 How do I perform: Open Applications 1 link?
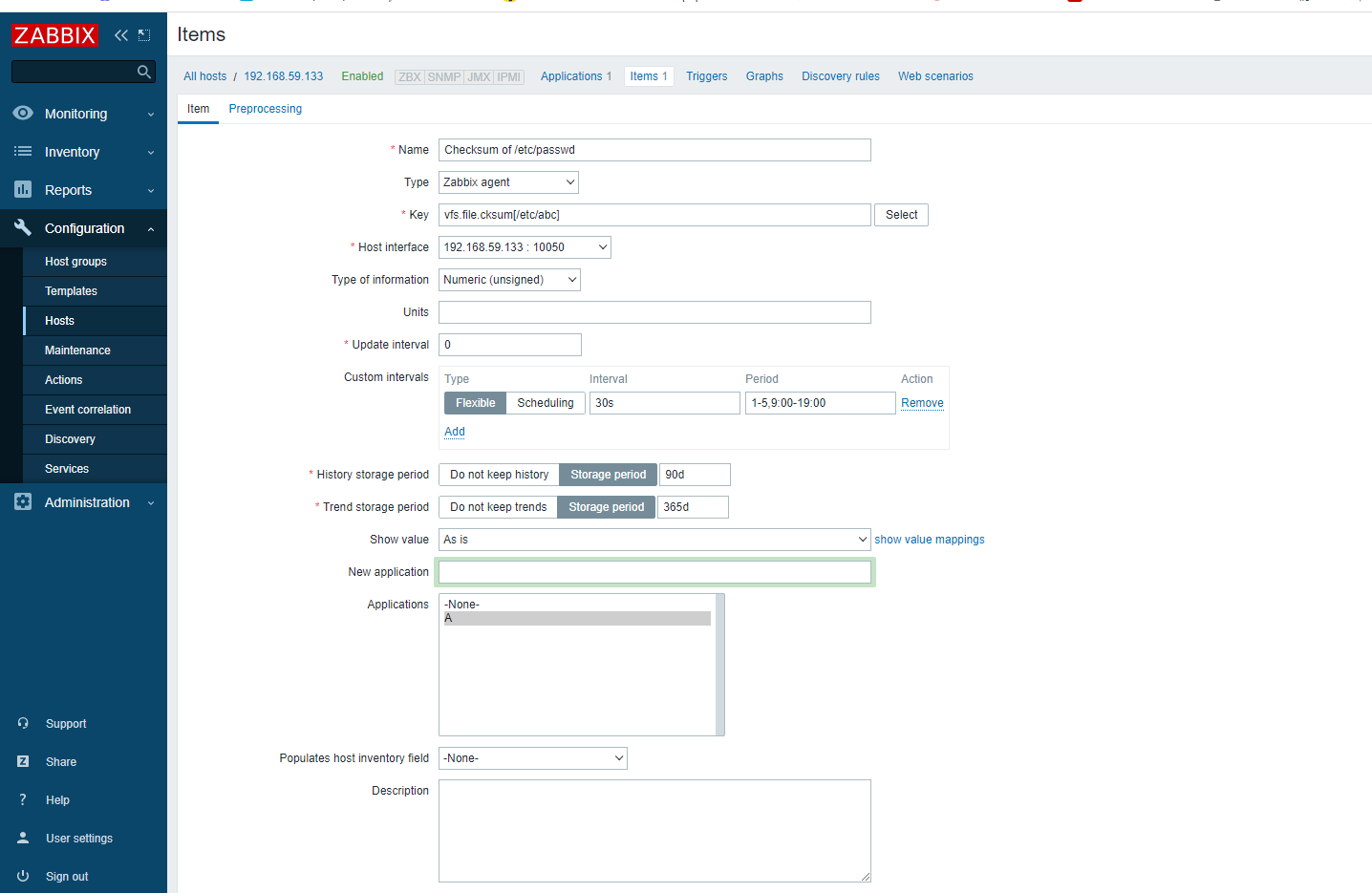point(576,76)
